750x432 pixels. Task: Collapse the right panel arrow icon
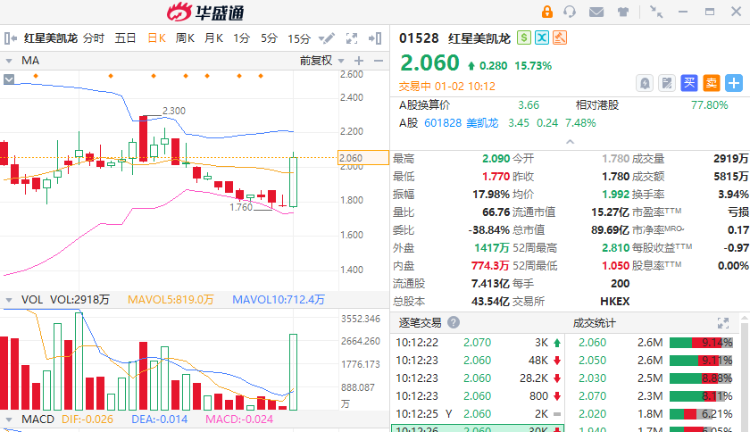(x=375, y=38)
